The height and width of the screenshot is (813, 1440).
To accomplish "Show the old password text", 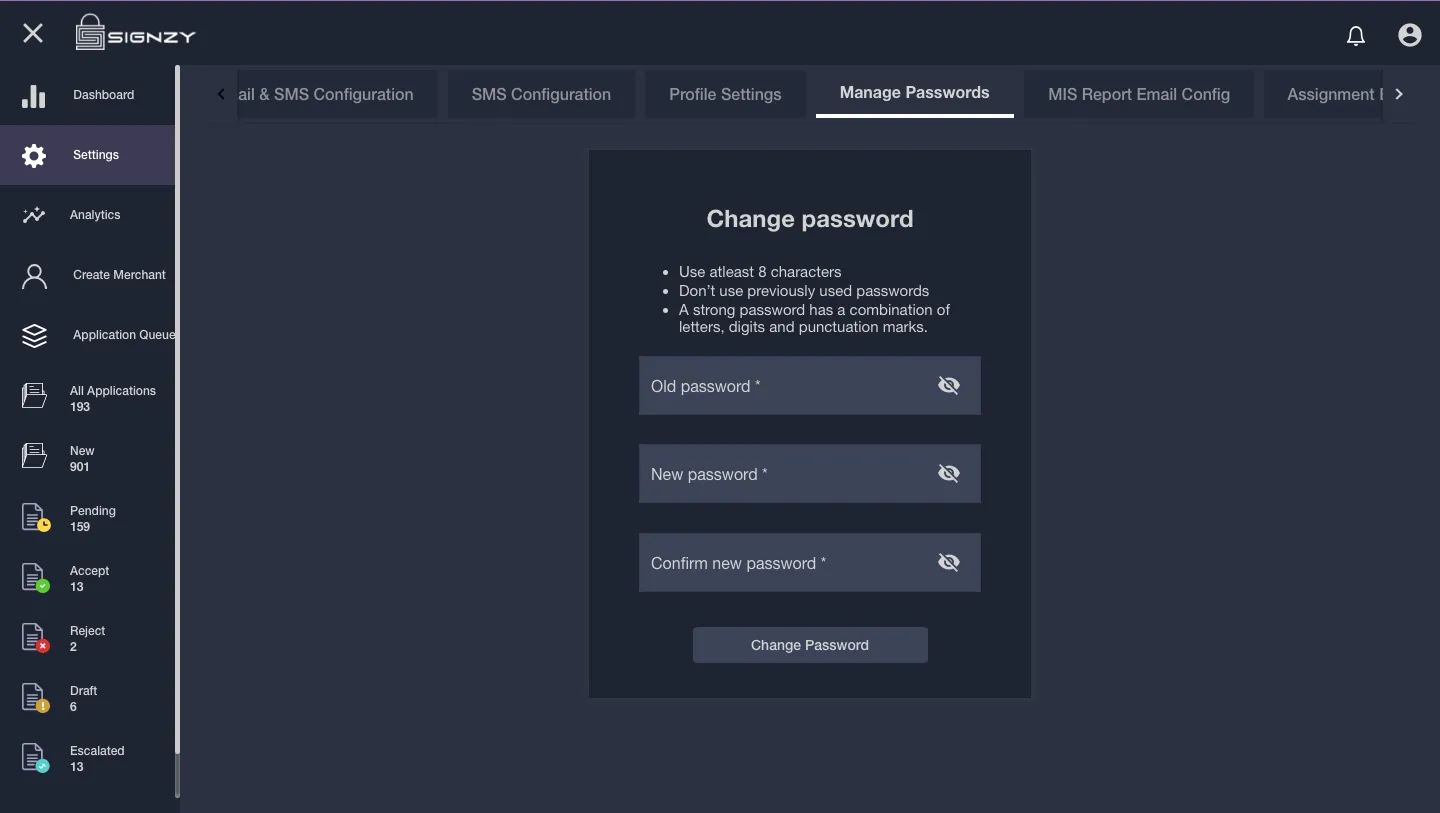I will (949, 385).
